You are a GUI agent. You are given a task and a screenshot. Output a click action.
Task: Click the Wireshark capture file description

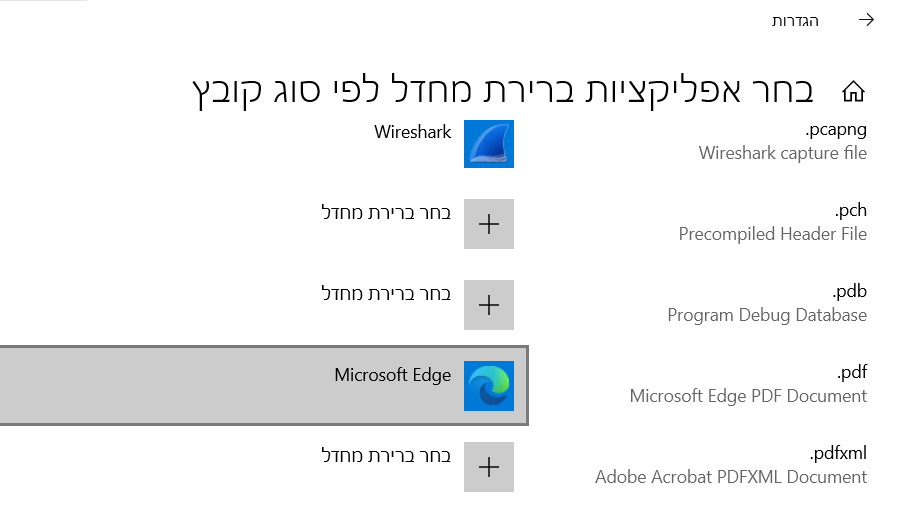[x=782, y=153]
